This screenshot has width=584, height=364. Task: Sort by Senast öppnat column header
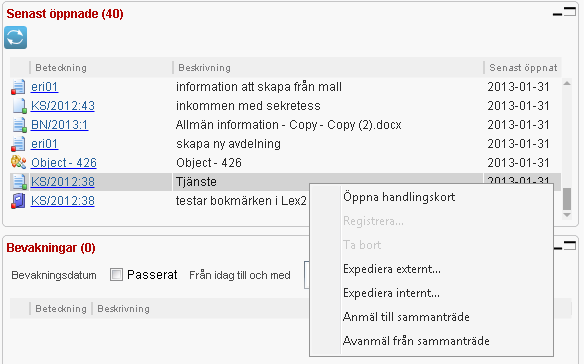[x=523, y=68]
